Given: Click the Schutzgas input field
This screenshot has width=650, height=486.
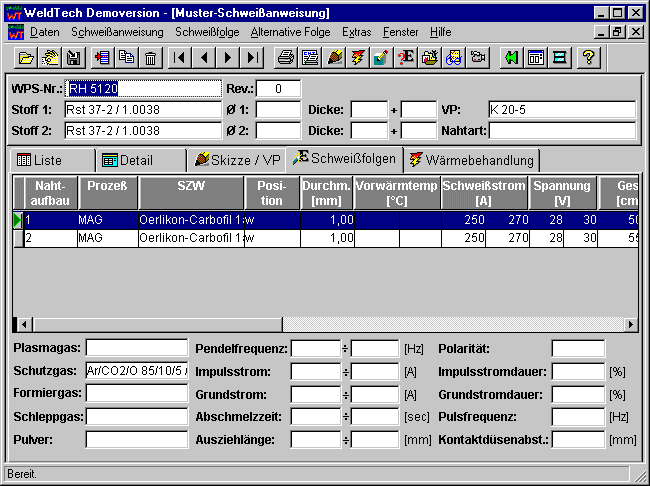Looking at the screenshot, I should [x=137, y=370].
